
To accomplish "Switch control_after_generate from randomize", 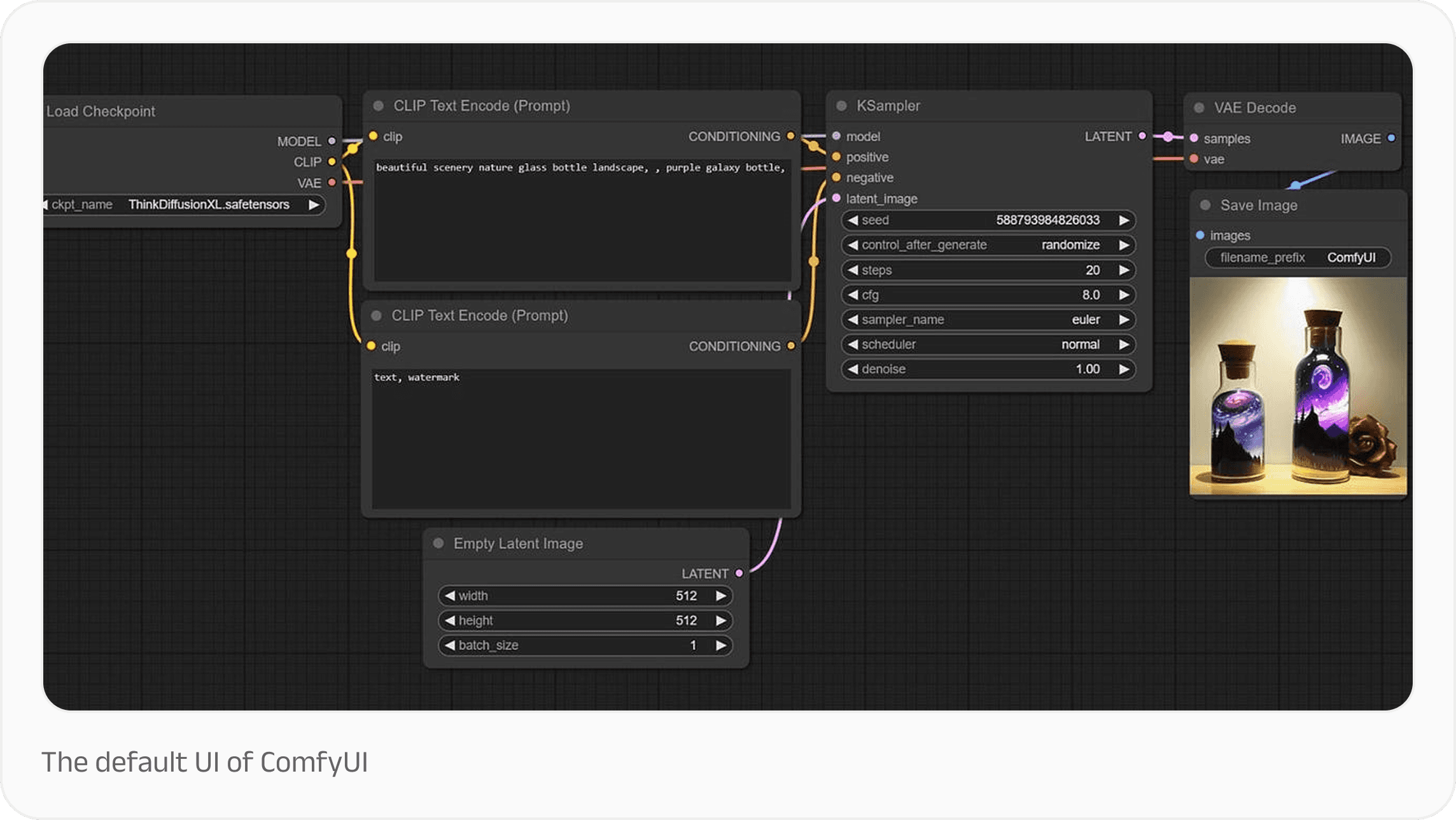I will 1123,244.
